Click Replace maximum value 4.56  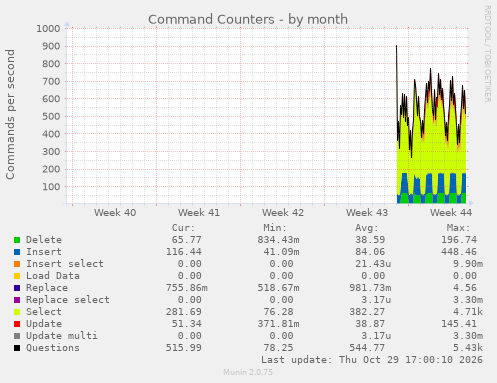(465, 288)
